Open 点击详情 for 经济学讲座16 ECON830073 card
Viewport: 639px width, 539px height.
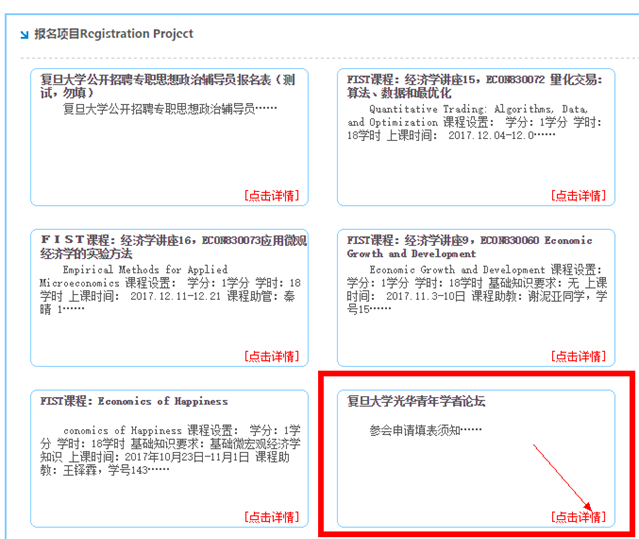tap(272, 356)
